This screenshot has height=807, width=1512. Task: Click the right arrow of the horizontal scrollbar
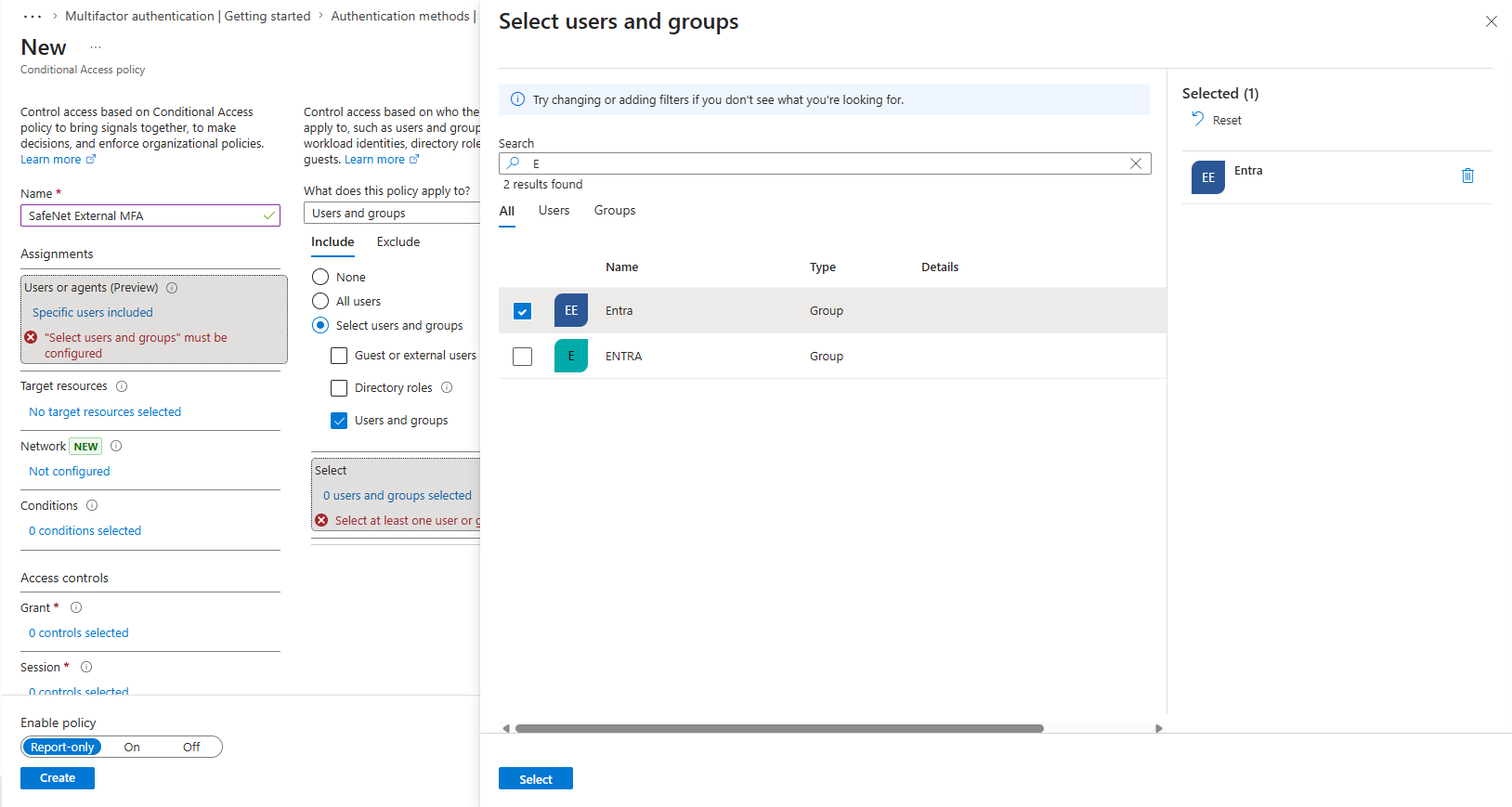coord(1158,728)
